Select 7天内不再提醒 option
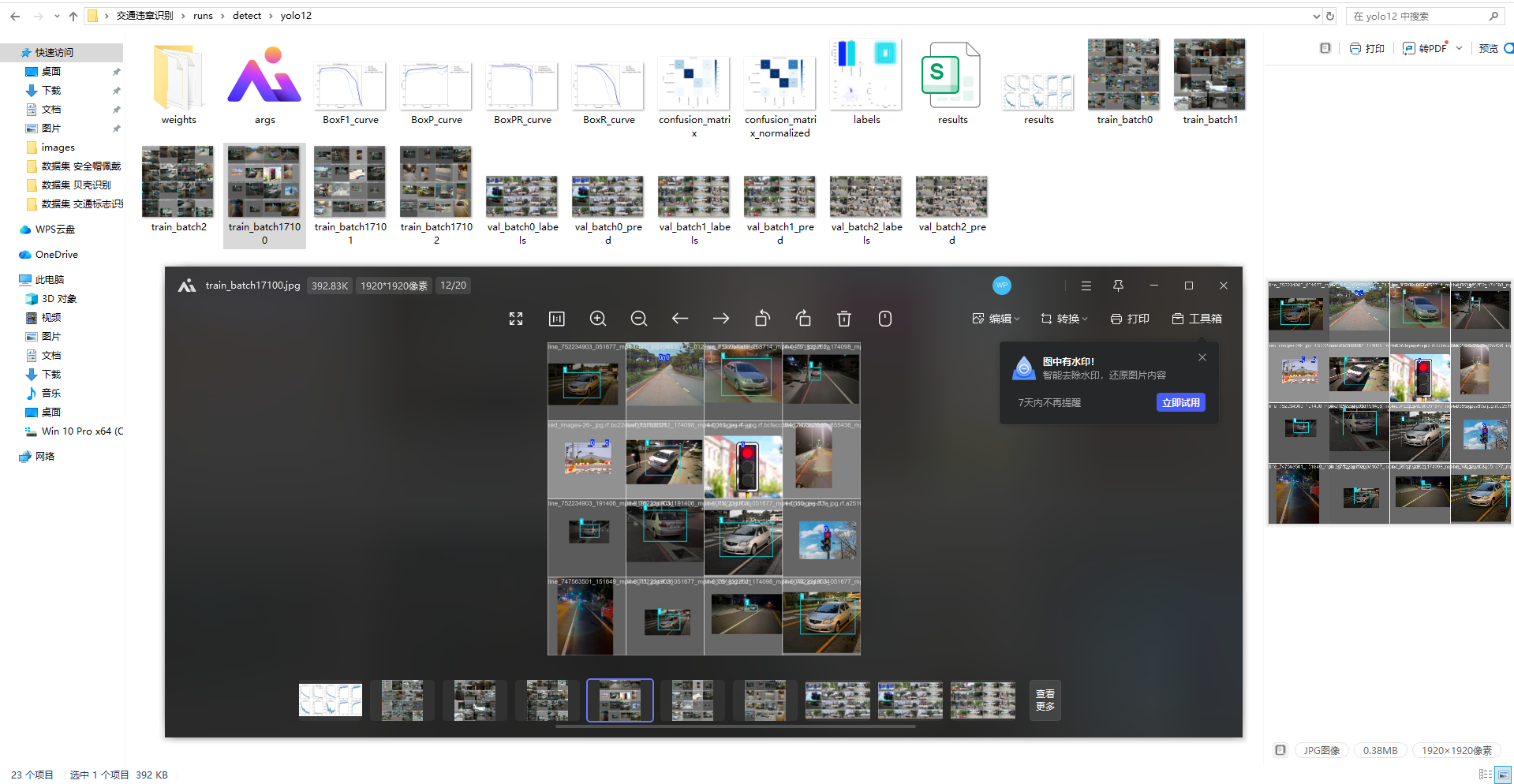 [1049, 403]
